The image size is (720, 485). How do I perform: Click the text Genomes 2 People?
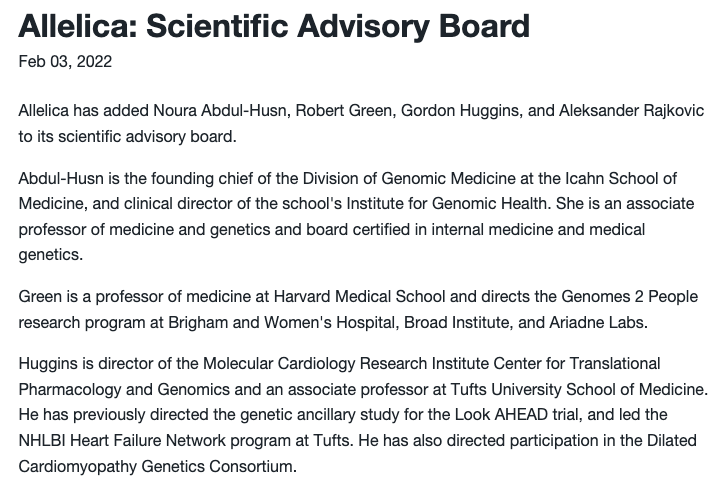point(630,297)
